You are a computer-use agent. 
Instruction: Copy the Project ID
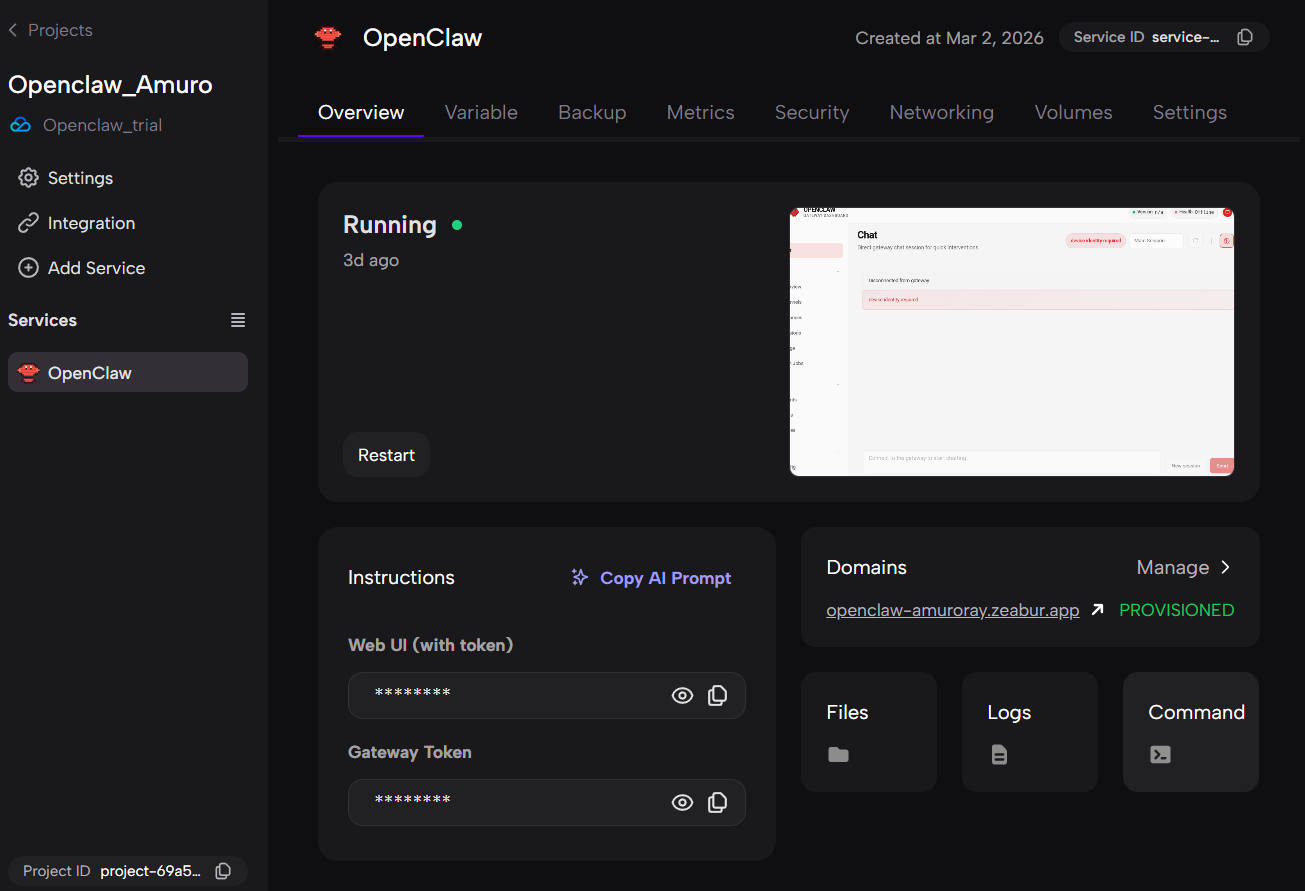[x=223, y=871]
